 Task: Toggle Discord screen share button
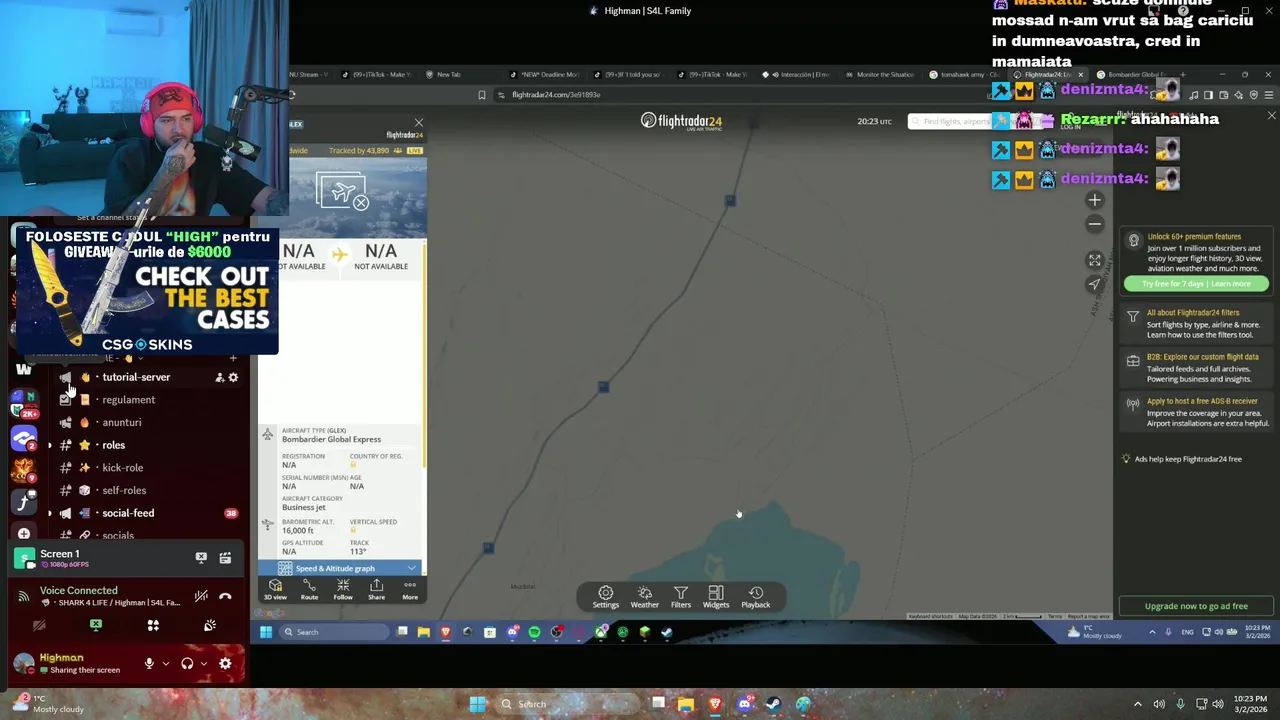[x=96, y=625]
